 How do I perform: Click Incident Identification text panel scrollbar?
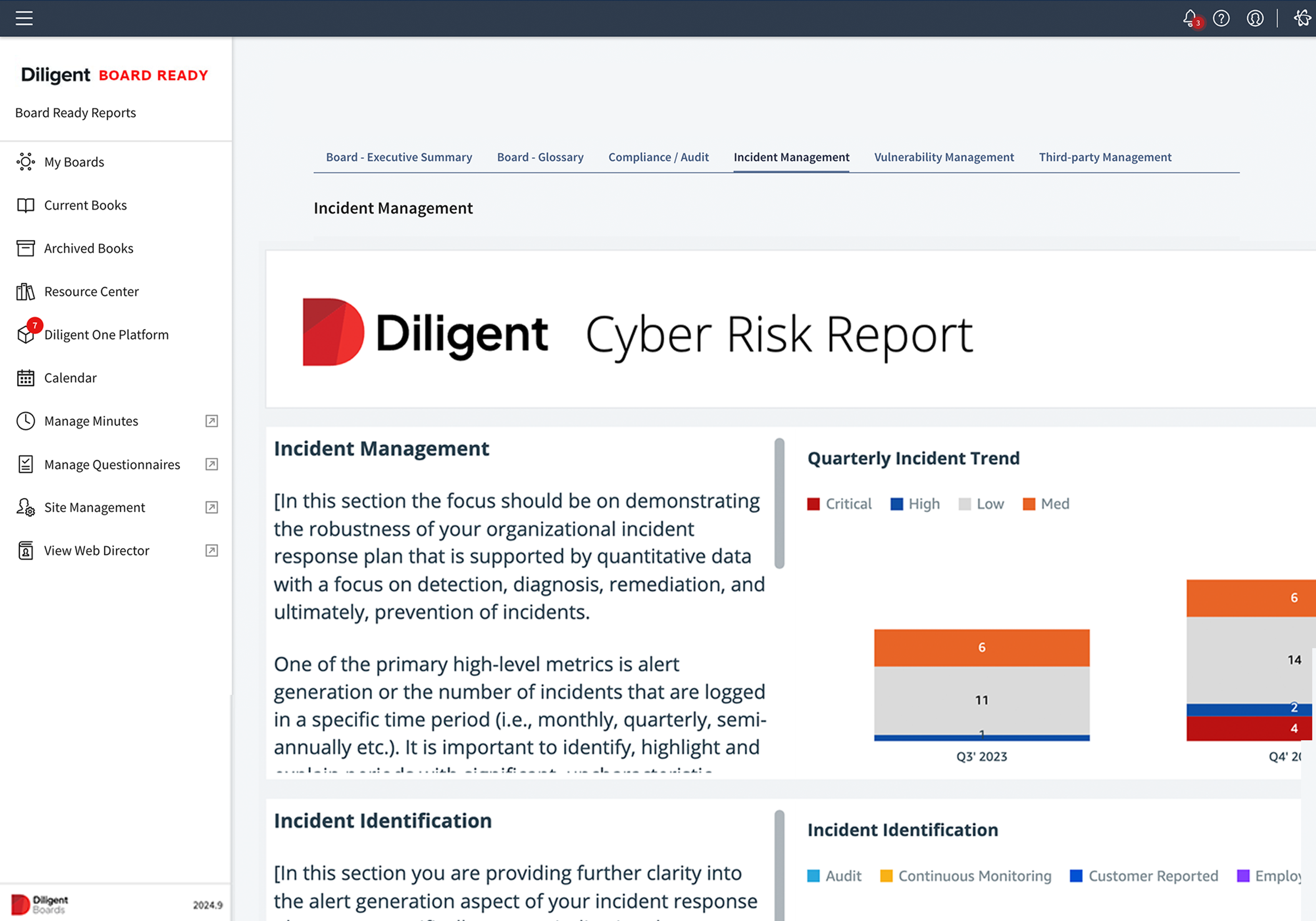779,865
